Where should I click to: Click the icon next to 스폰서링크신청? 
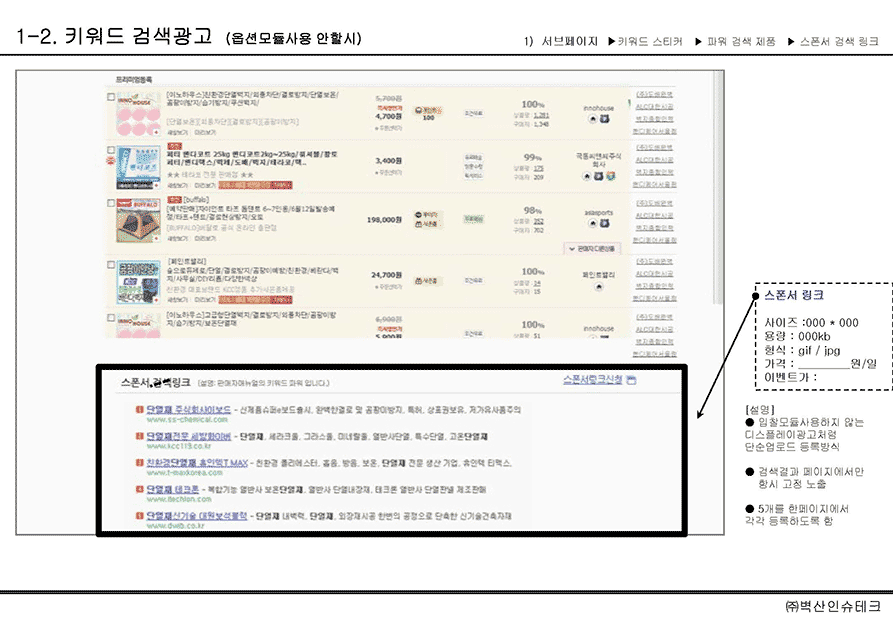click(631, 380)
